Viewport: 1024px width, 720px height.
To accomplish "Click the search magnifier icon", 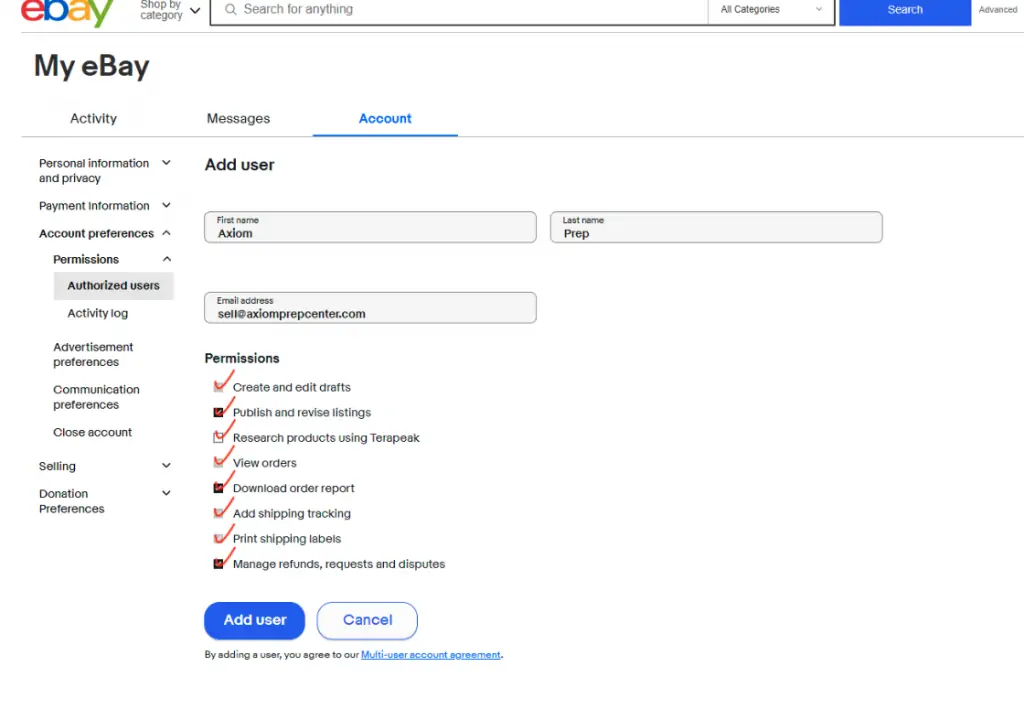I will 231,10.
